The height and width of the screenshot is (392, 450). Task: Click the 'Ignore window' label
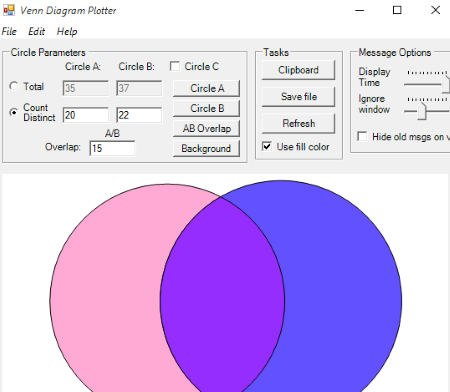(374, 104)
